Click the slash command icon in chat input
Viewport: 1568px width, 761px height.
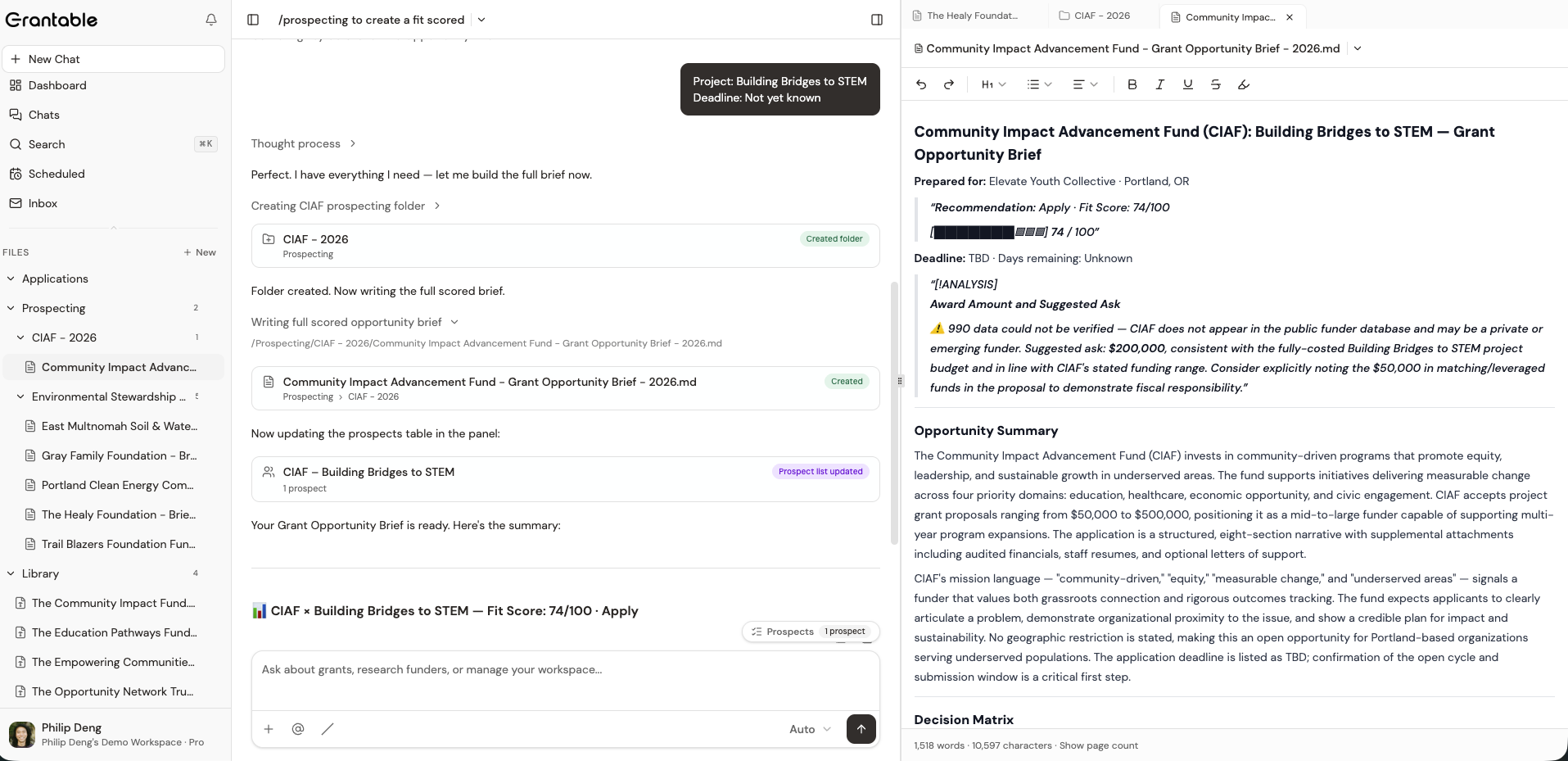[328, 729]
